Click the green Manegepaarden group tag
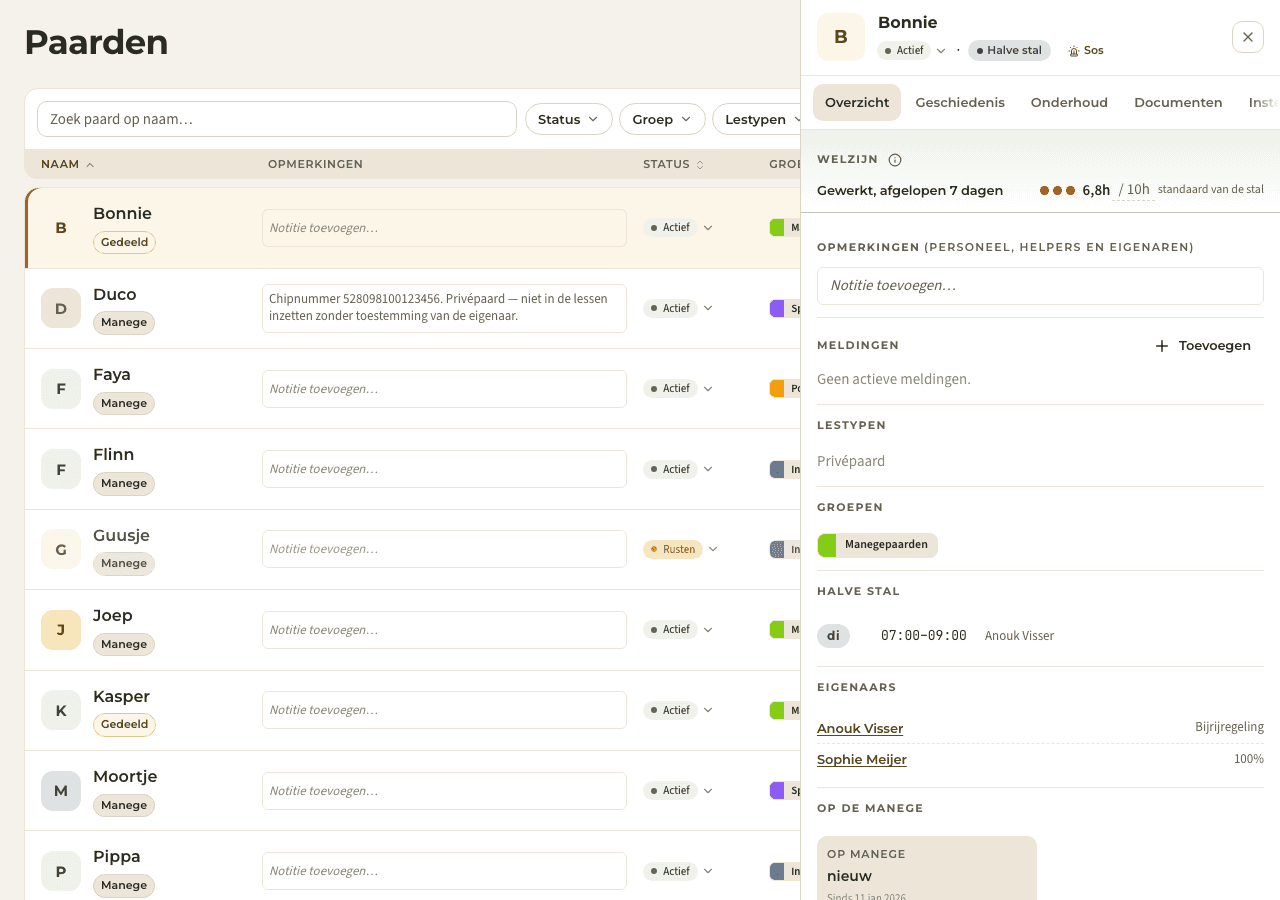This screenshot has width=1280, height=900. point(877,545)
